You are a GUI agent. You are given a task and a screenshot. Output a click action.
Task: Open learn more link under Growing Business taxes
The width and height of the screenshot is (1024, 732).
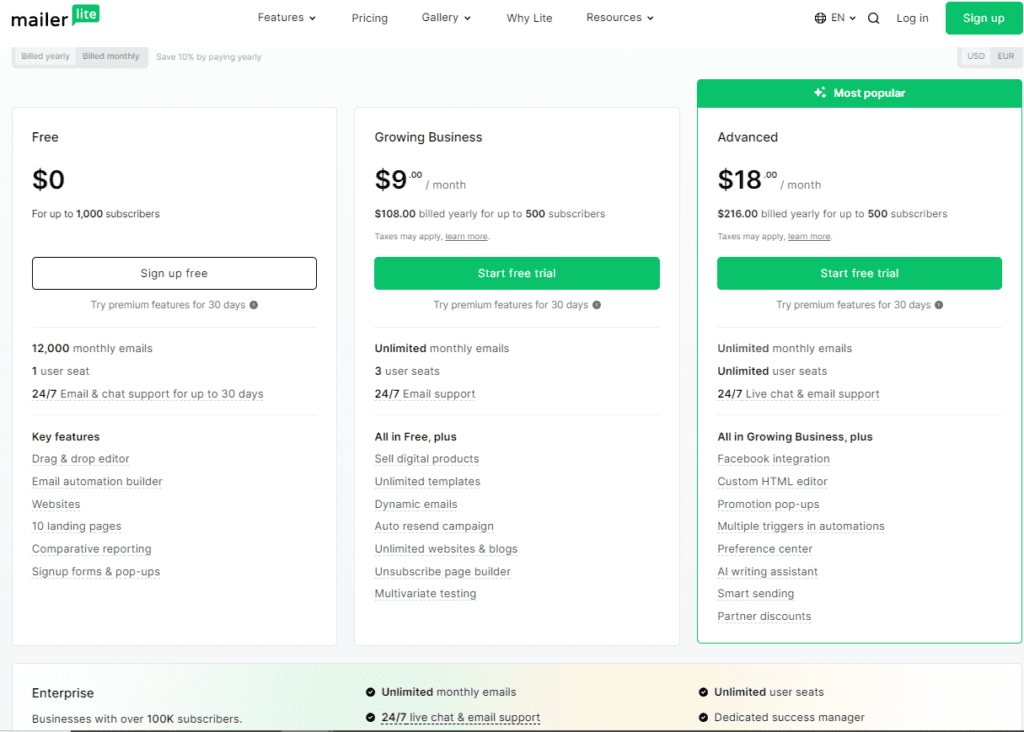(466, 237)
